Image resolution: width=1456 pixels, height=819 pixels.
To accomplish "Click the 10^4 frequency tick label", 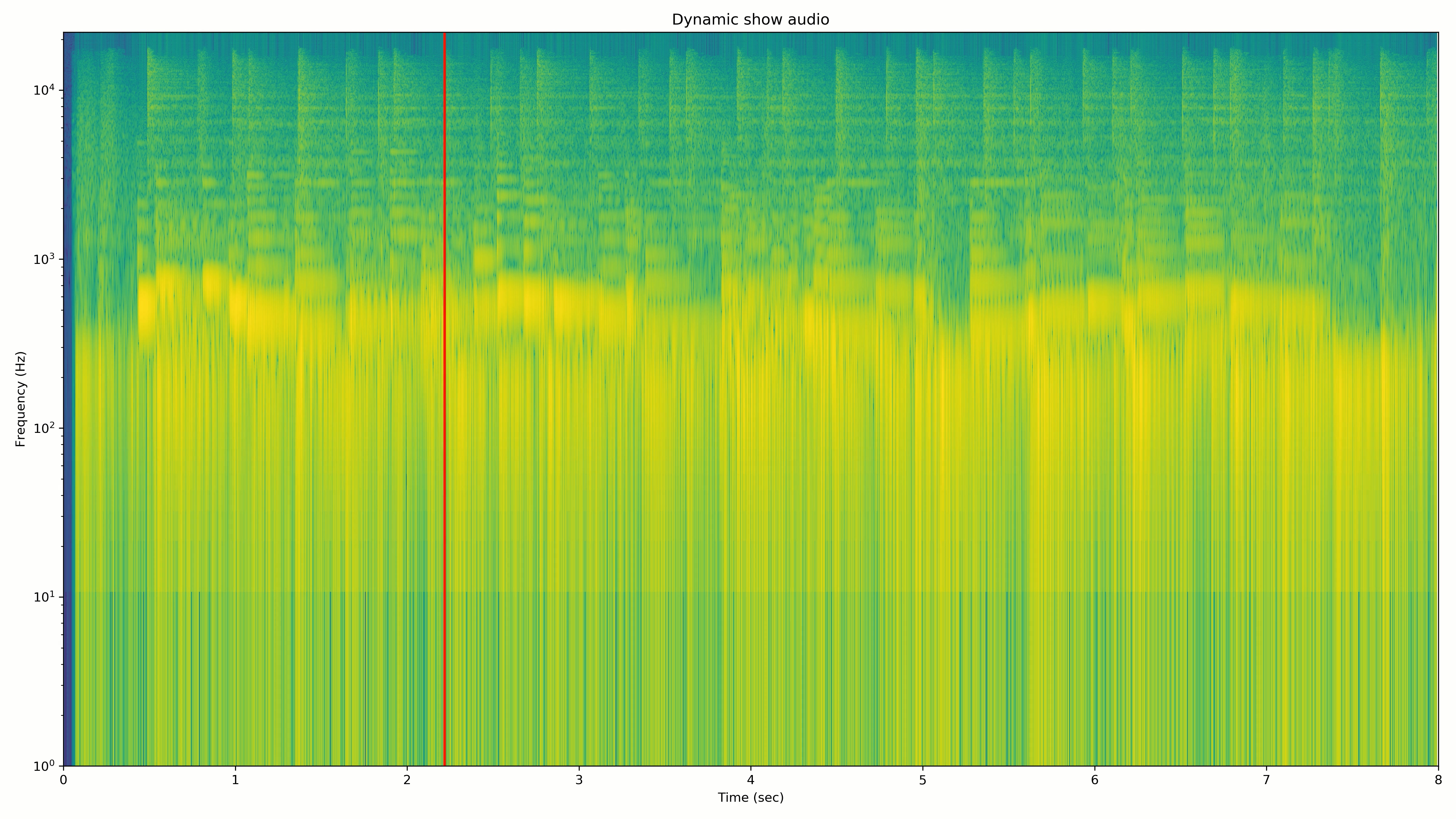I will (x=44, y=89).
